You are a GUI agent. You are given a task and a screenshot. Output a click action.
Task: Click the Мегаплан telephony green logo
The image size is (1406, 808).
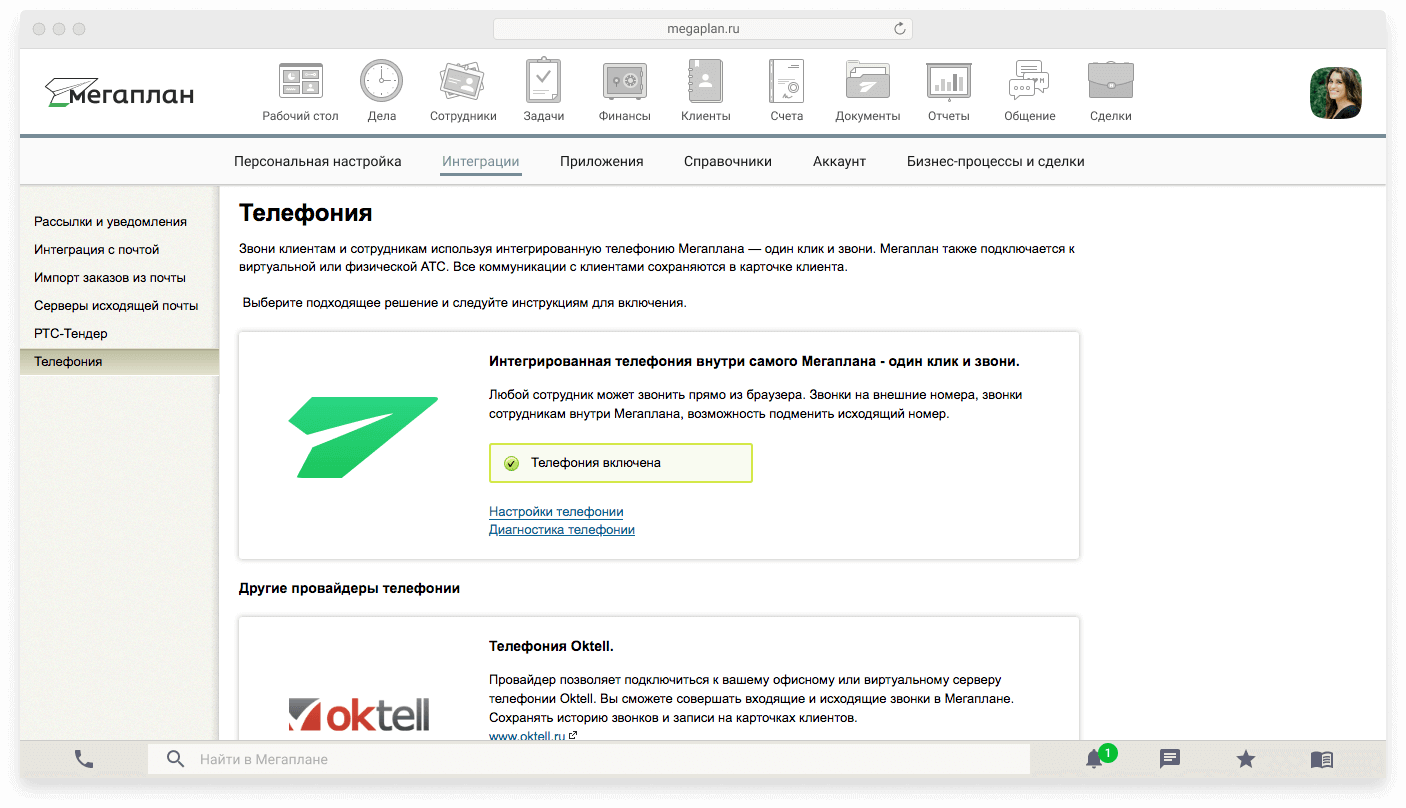pyautogui.click(x=363, y=437)
